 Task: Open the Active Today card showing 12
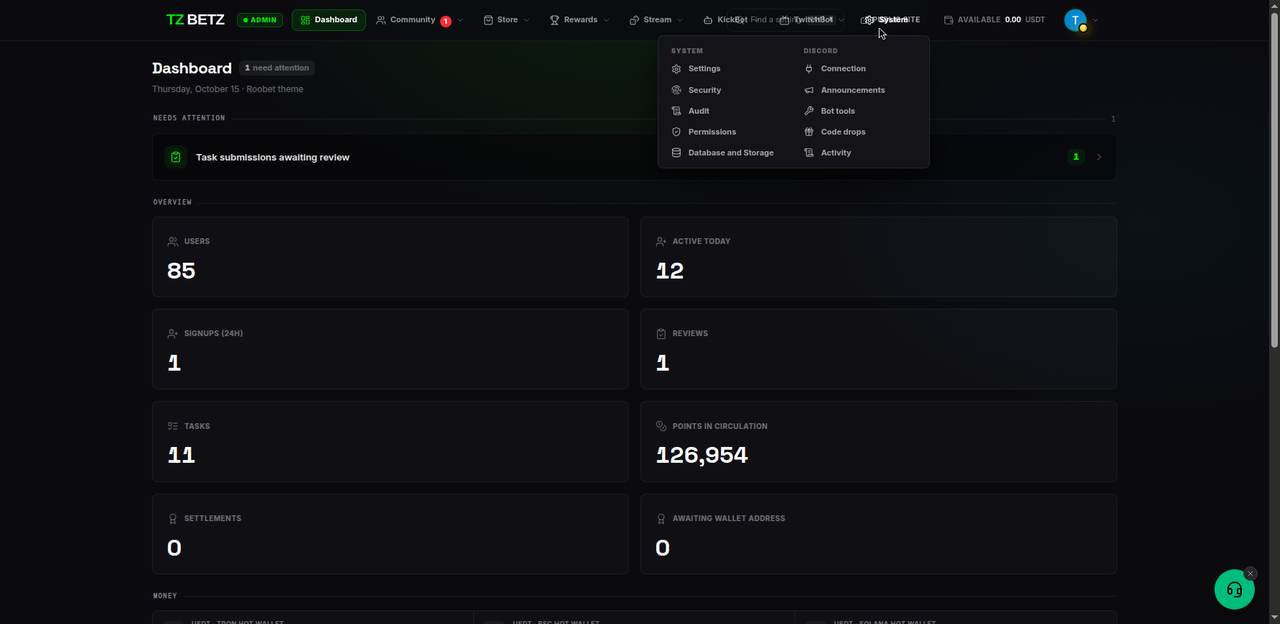[878, 257]
